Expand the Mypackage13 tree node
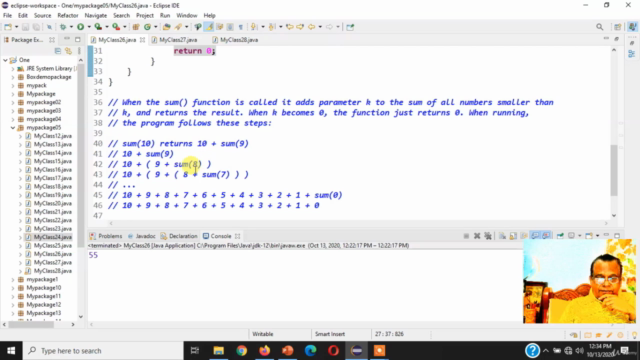The width and height of the screenshot is (640, 360). pos(13,313)
